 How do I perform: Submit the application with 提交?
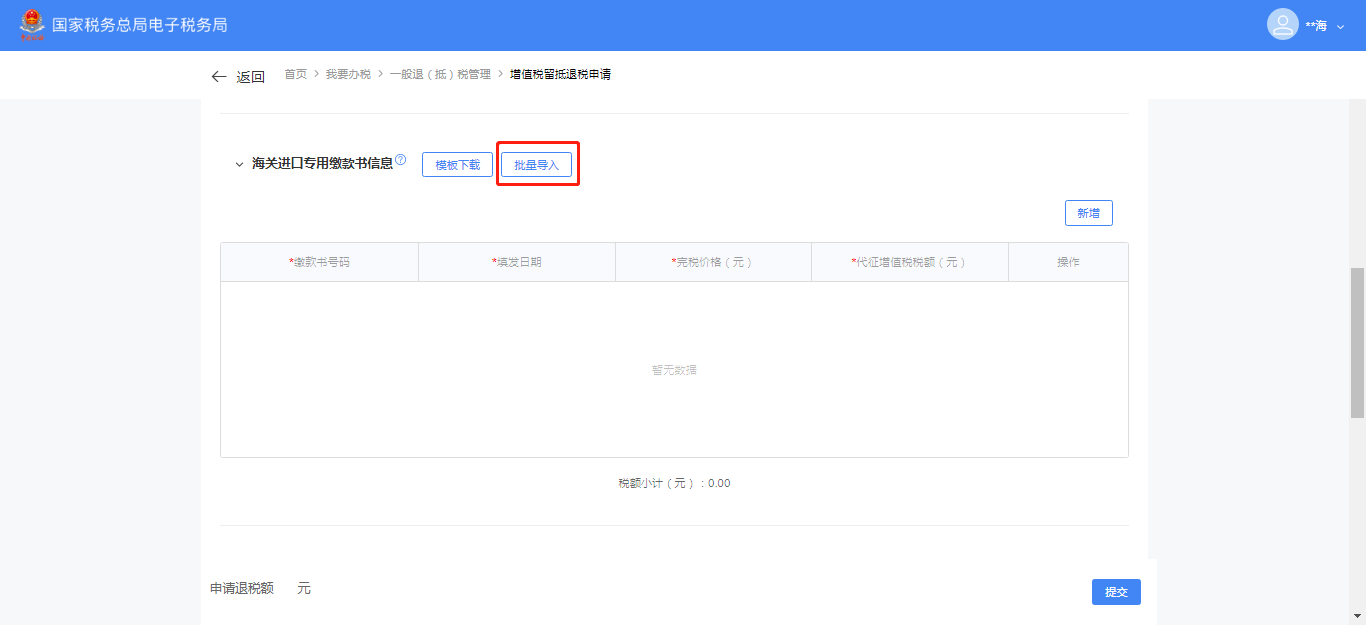(1116, 592)
